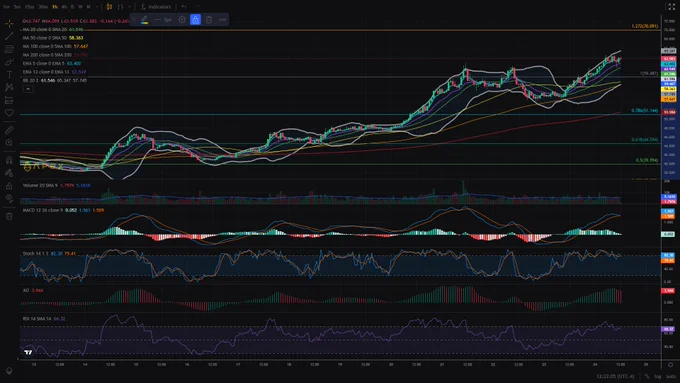Viewport: 680px width, 383px height.
Task: Select the text annotation tool
Action: (x=9, y=75)
